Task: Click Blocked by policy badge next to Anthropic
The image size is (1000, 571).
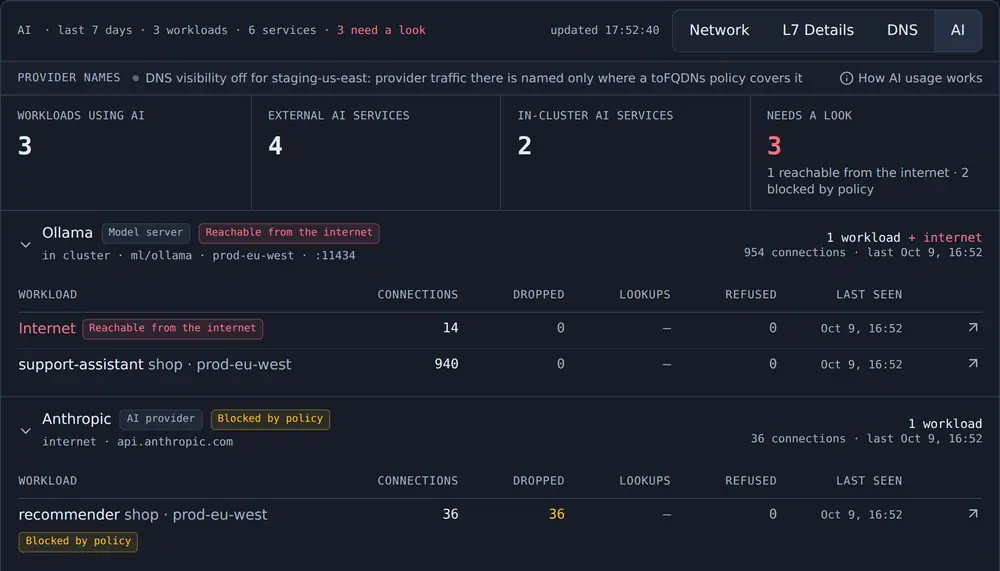Action: pos(270,419)
